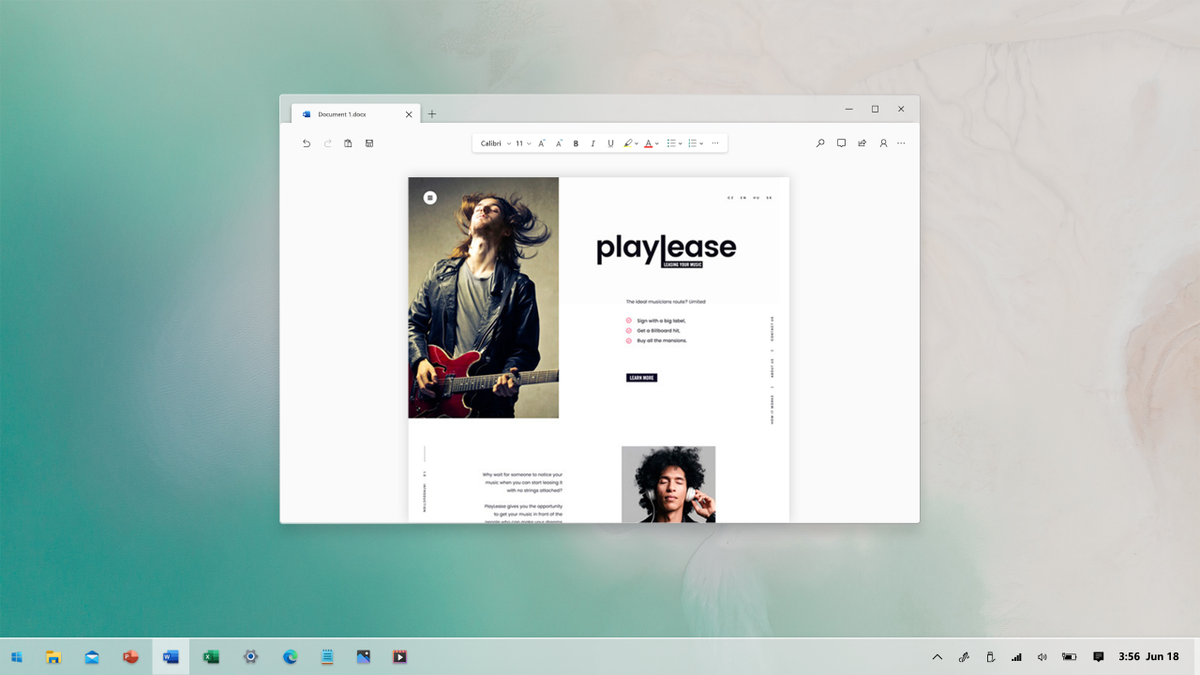
Task: Open the notification center icon
Action: coord(1098,657)
